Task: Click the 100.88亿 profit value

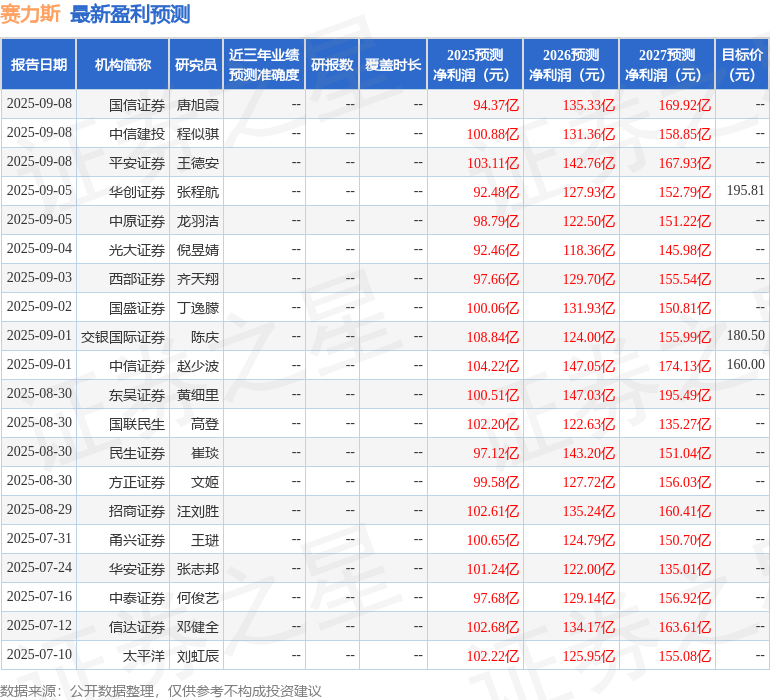Action: [x=493, y=134]
